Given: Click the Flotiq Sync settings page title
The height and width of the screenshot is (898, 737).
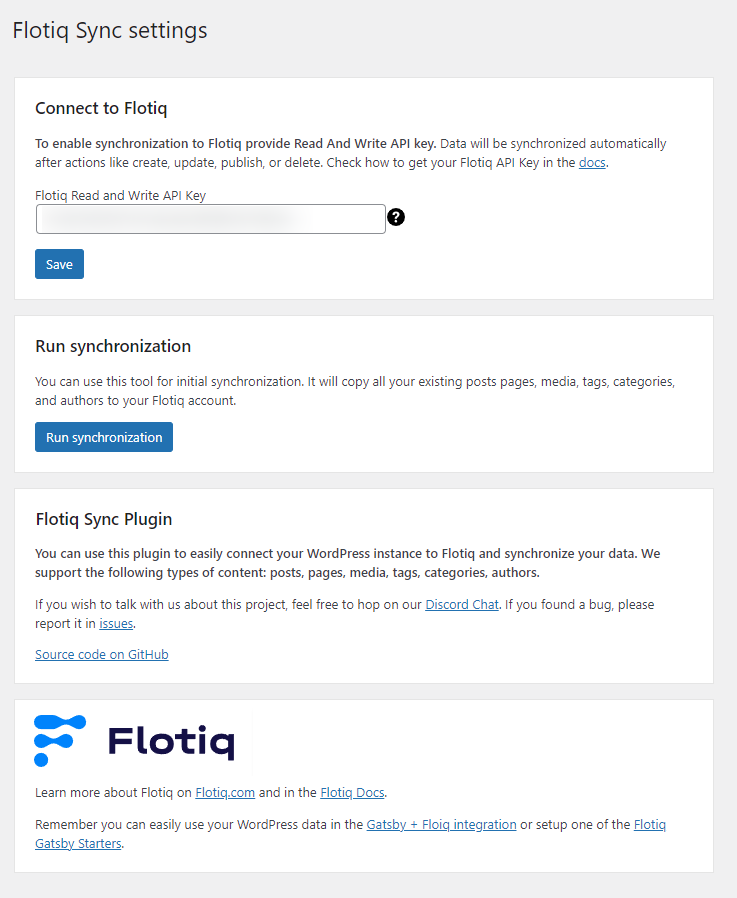Looking at the screenshot, I should click(x=110, y=30).
